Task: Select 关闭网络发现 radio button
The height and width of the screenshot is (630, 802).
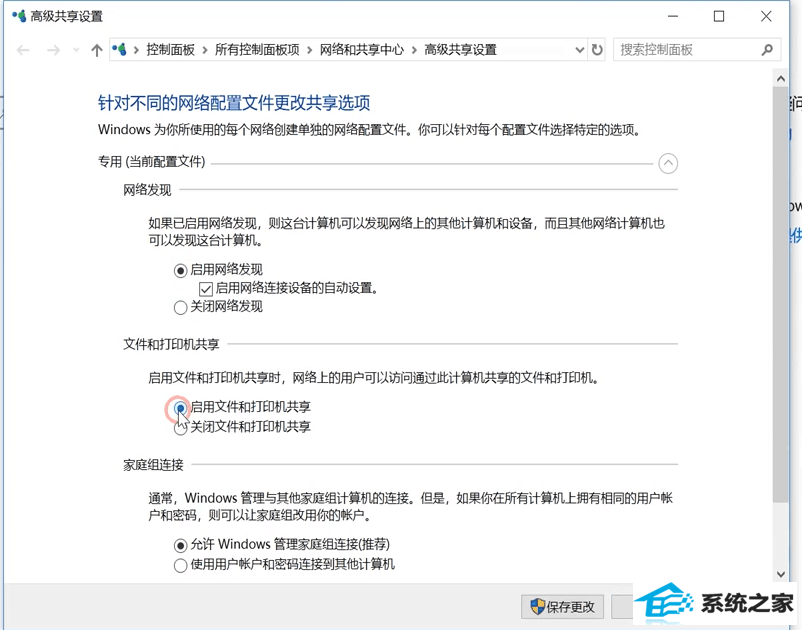Action: point(180,307)
